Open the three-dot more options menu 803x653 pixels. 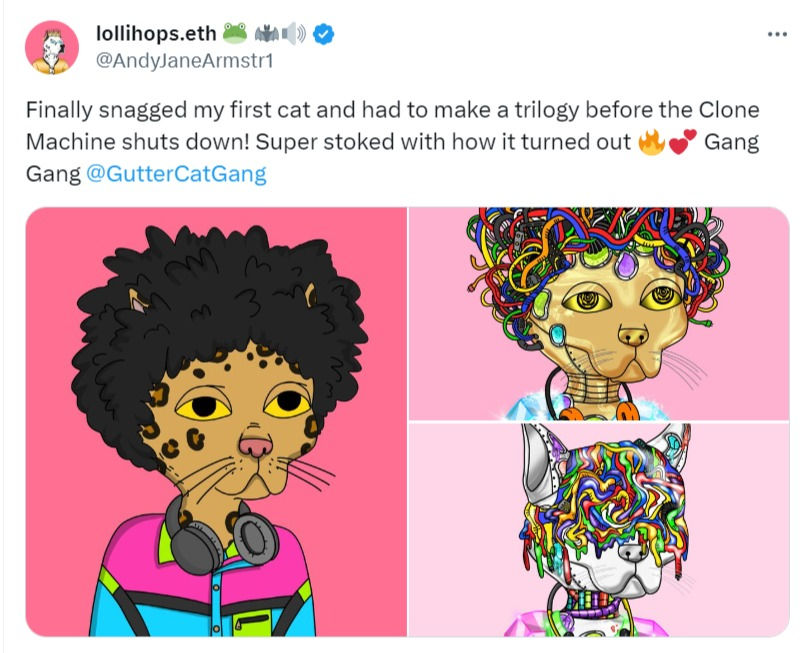click(x=777, y=35)
